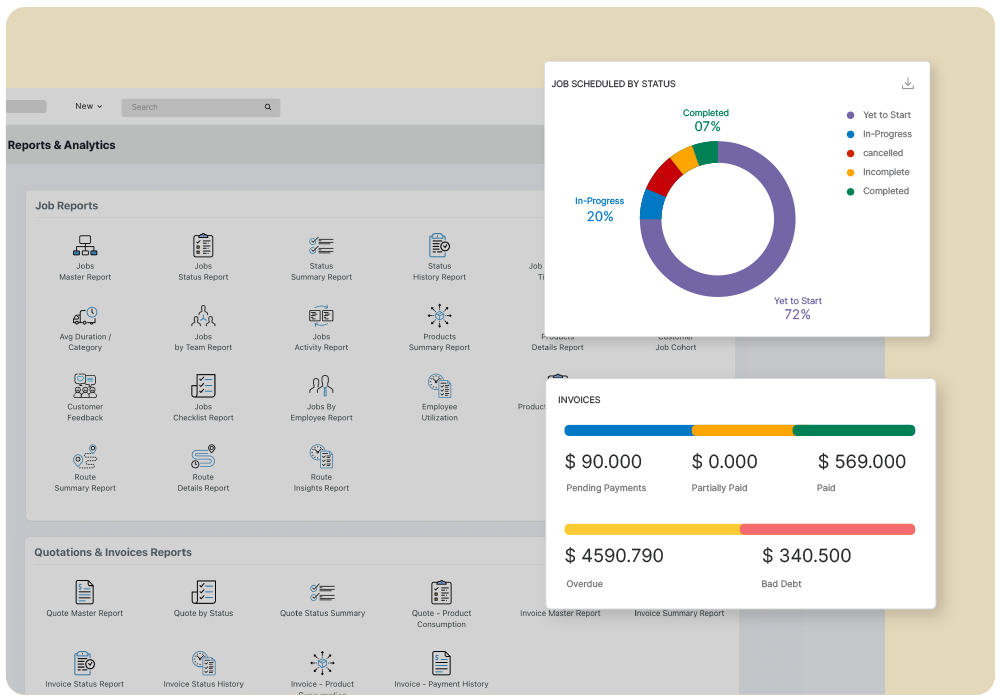Open the Jobs Status Report icon
Viewport: 1000px width, 700px height.
pos(203,246)
